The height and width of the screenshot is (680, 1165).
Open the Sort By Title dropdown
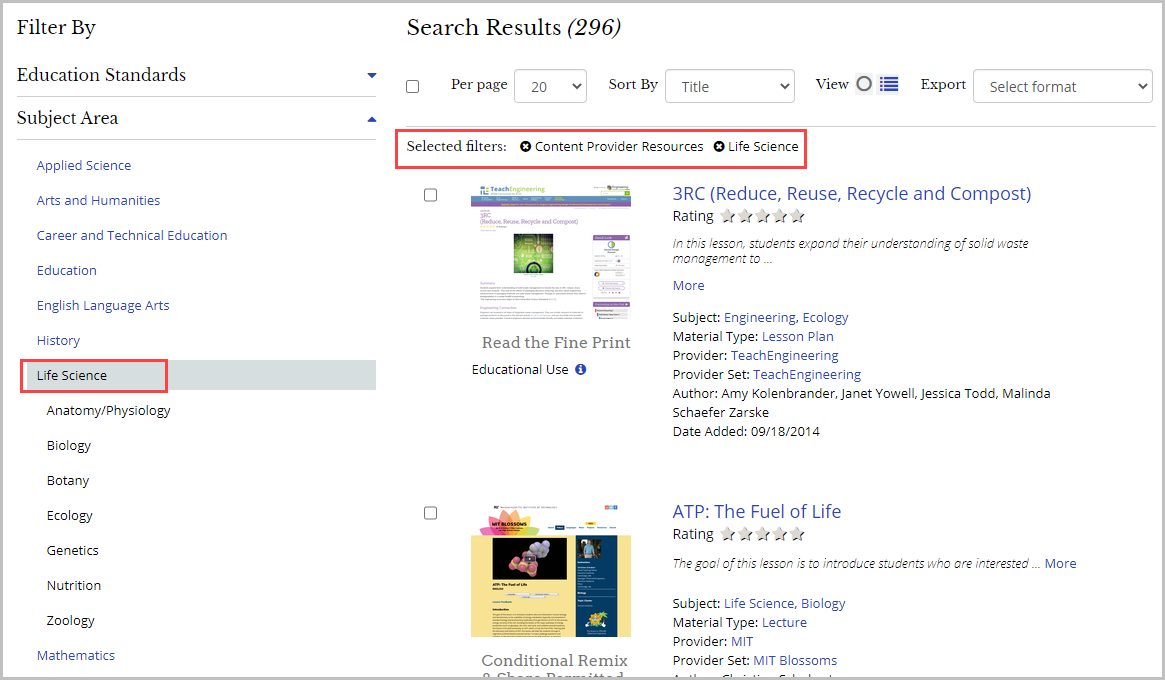(x=730, y=86)
